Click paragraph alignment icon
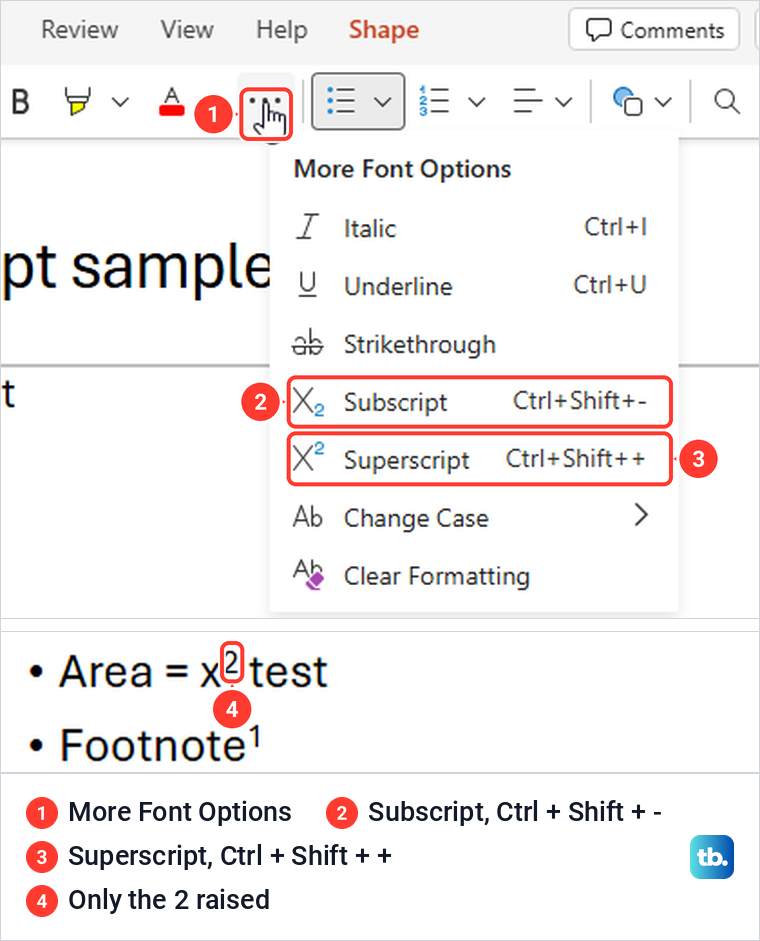The image size is (760, 941). point(528,101)
